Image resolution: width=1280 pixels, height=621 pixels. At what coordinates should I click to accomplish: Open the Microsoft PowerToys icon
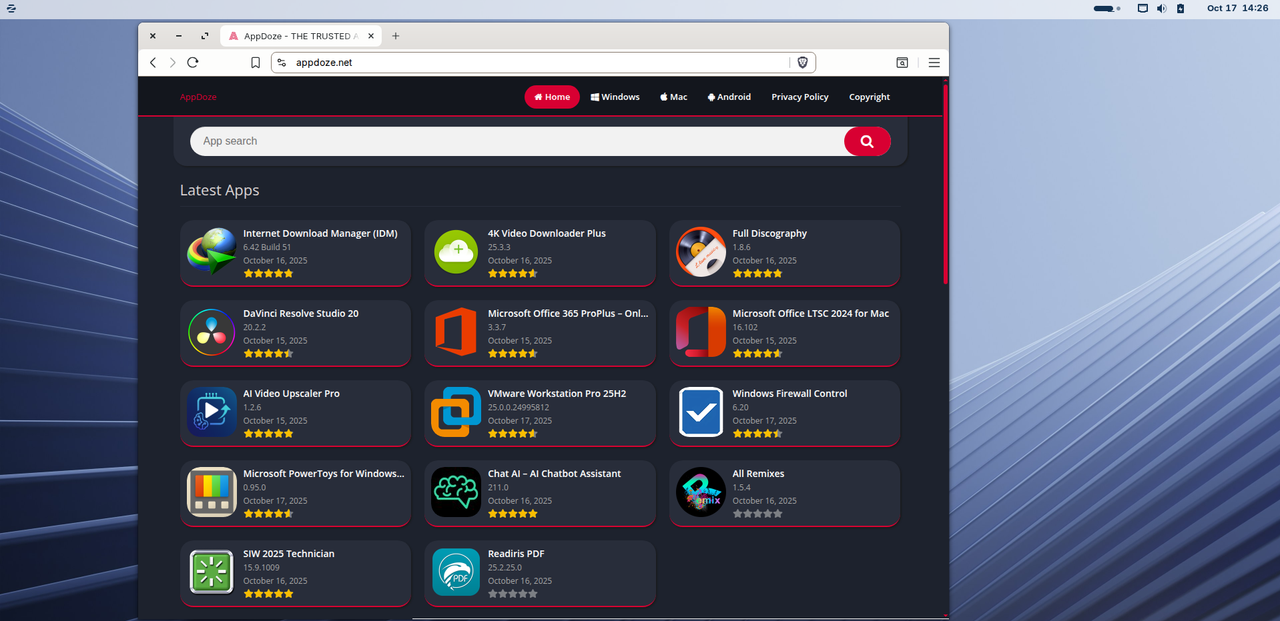[212, 492]
